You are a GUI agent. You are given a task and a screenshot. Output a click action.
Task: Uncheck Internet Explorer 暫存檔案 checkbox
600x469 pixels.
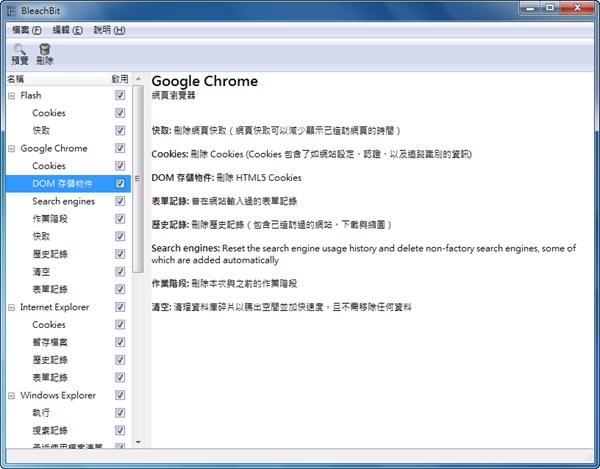coord(120,342)
